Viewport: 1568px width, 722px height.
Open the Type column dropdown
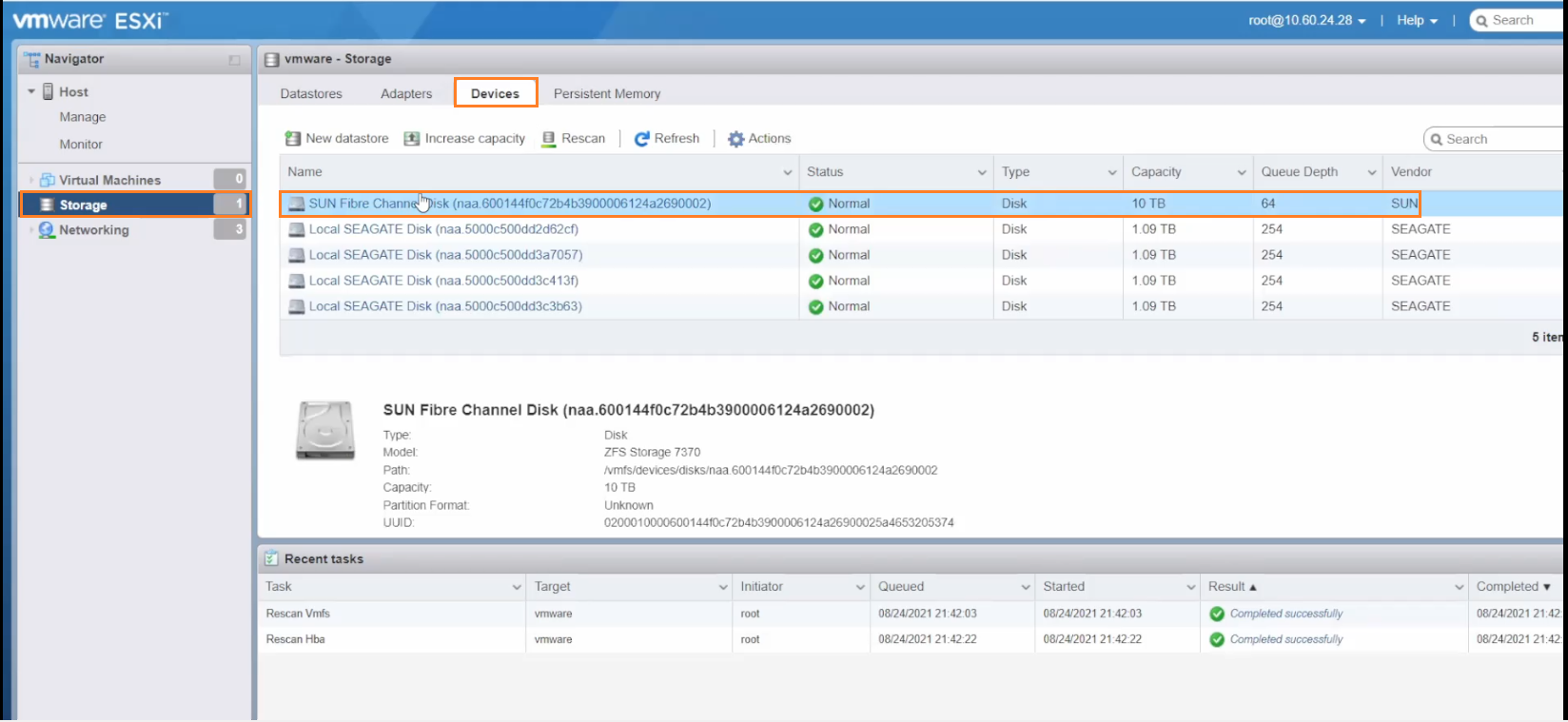pos(1112,172)
